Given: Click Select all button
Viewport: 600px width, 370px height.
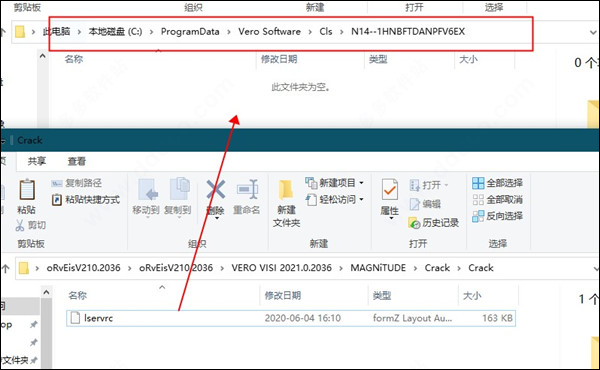Looking at the screenshot, I should pyautogui.click(x=497, y=183).
